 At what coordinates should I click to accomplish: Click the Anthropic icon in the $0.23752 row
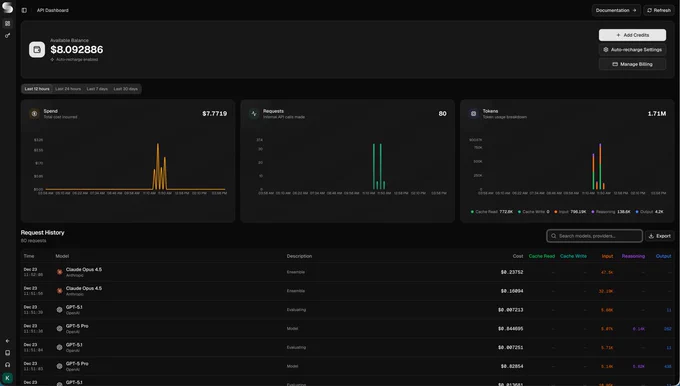60,272
